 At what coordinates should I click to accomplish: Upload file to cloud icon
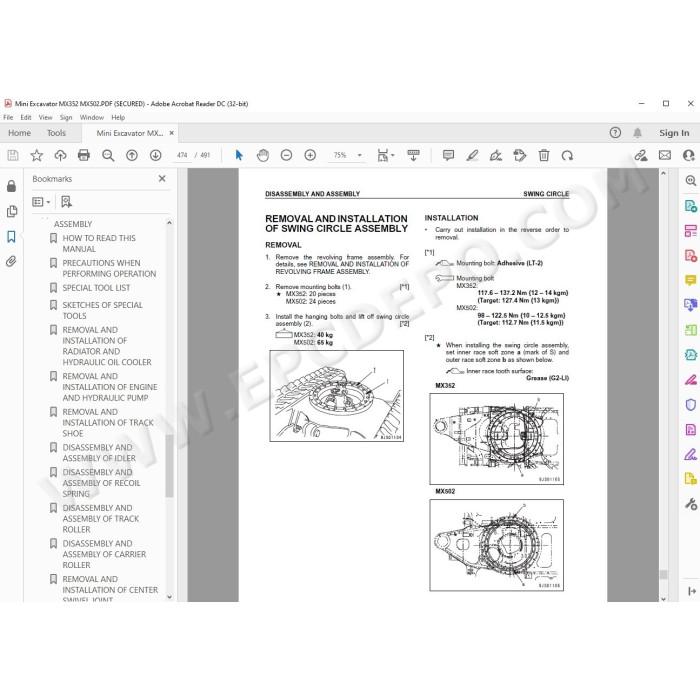tap(60, 155)
